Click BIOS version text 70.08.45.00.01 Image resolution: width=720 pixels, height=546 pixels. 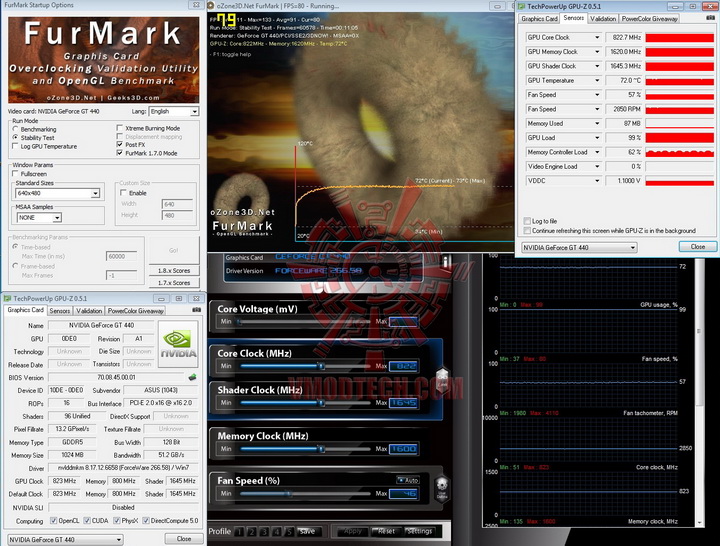tap(116, 377)
